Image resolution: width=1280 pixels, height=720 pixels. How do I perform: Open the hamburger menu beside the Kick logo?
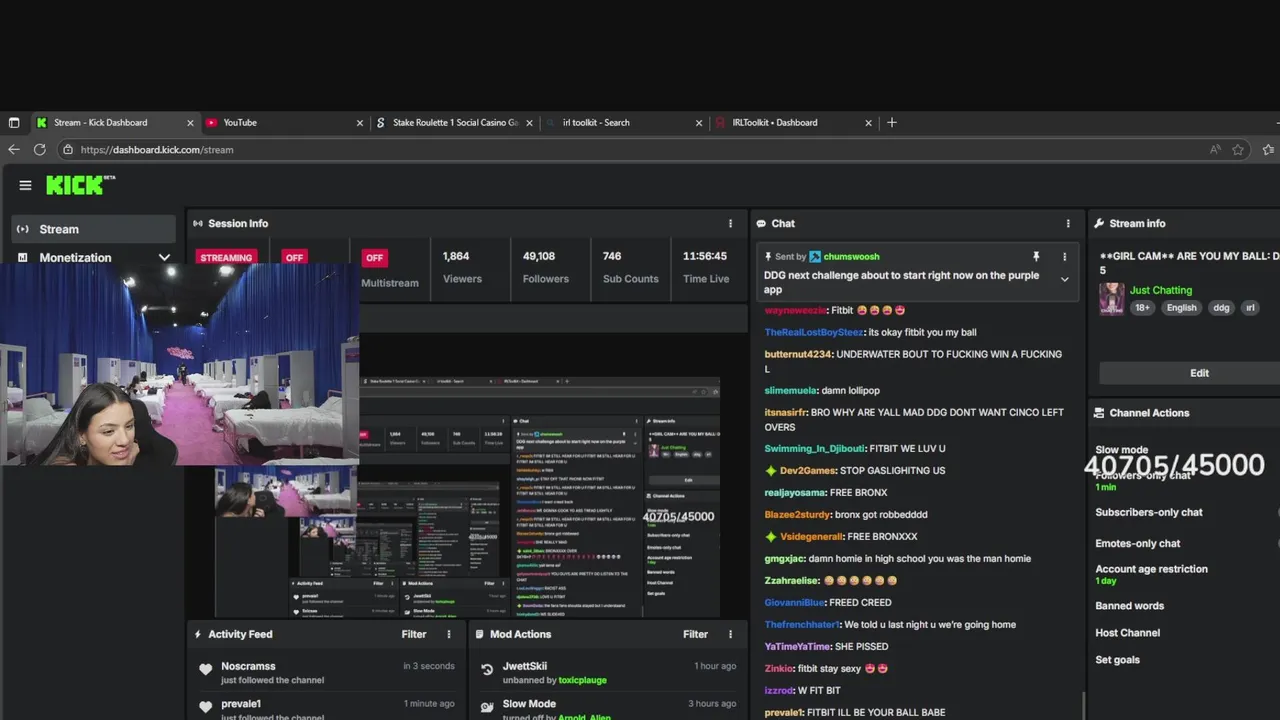25,185
